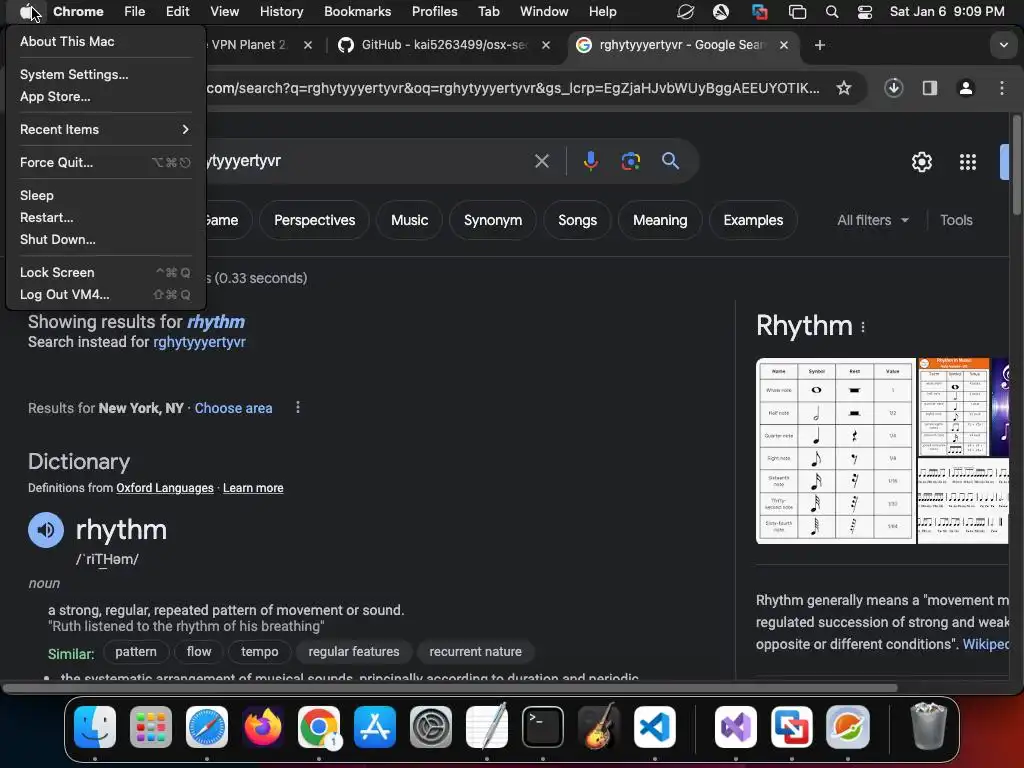Launch Safari from the Dock
This screenshot has height=768, width=1024.
207,726
